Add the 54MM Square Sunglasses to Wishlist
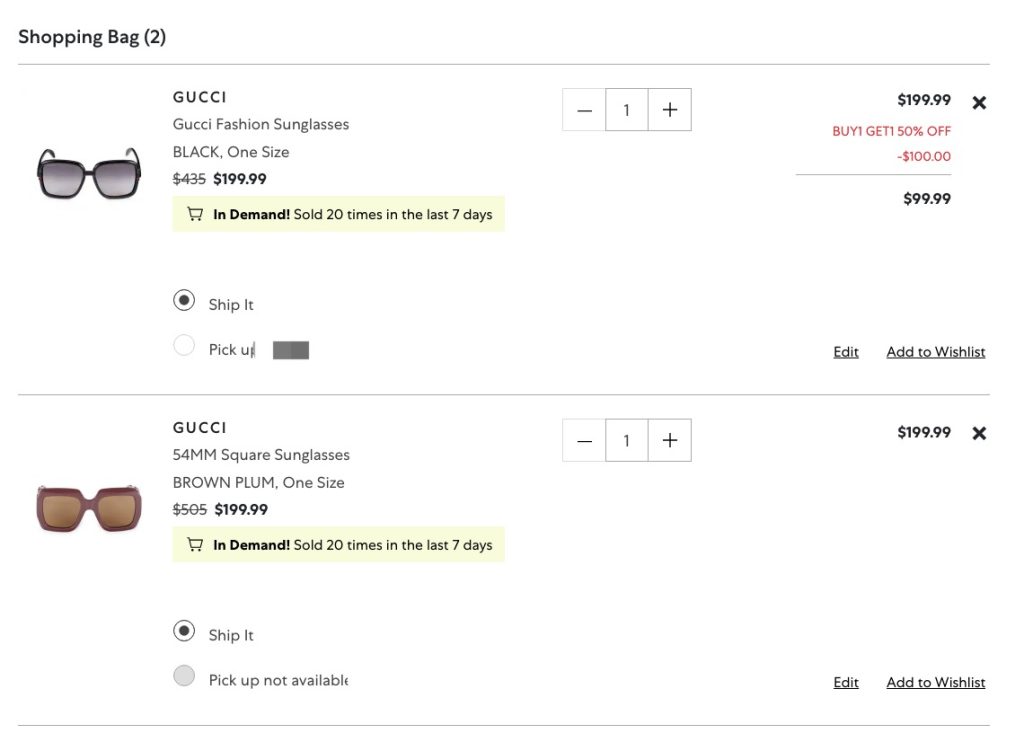 935,682
